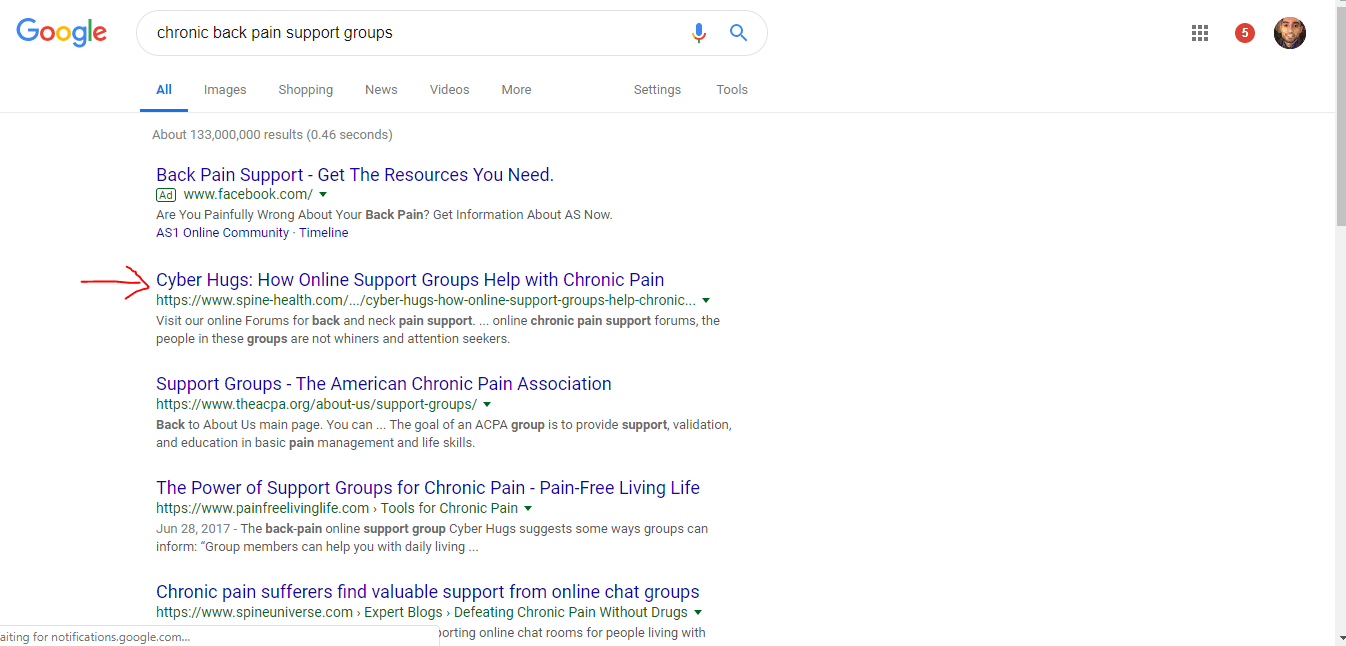The height and width of the screenshot is (646, 1346).
Task: Open AS1 Online Community sitelink
Action: tap(222, 233)
